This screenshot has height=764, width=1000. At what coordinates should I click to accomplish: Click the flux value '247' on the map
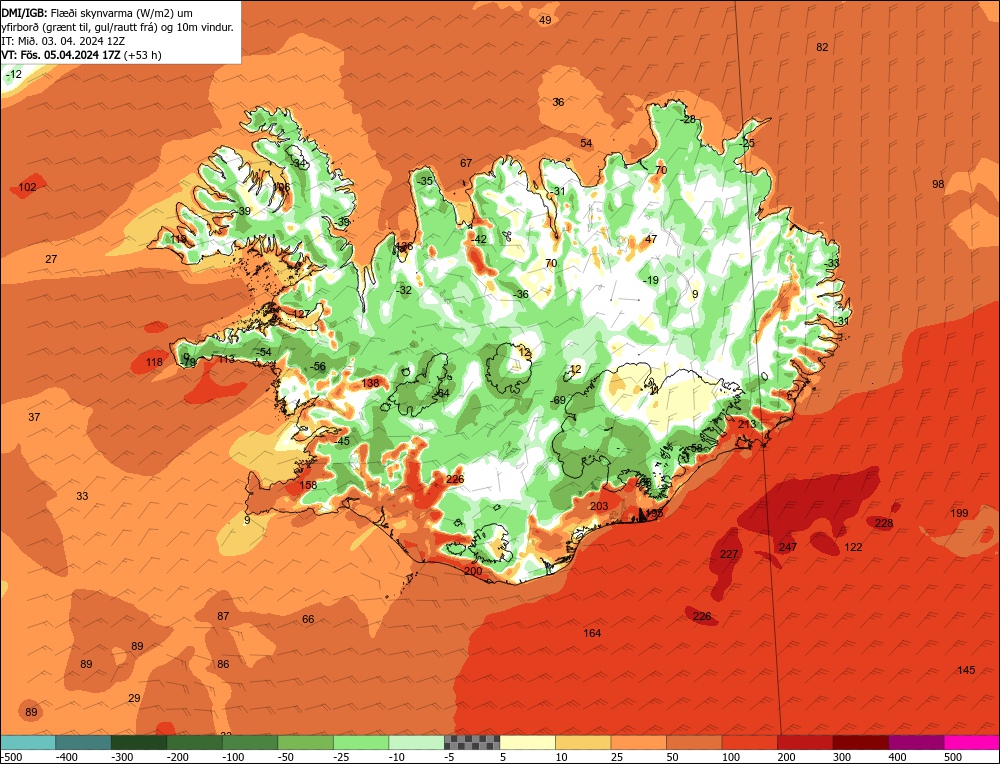point(788,547)
